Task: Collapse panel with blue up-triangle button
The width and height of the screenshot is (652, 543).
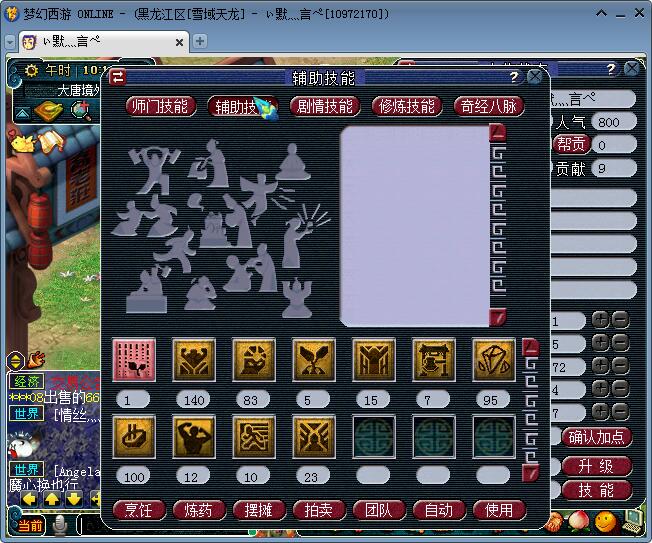Action: [23, 113]
